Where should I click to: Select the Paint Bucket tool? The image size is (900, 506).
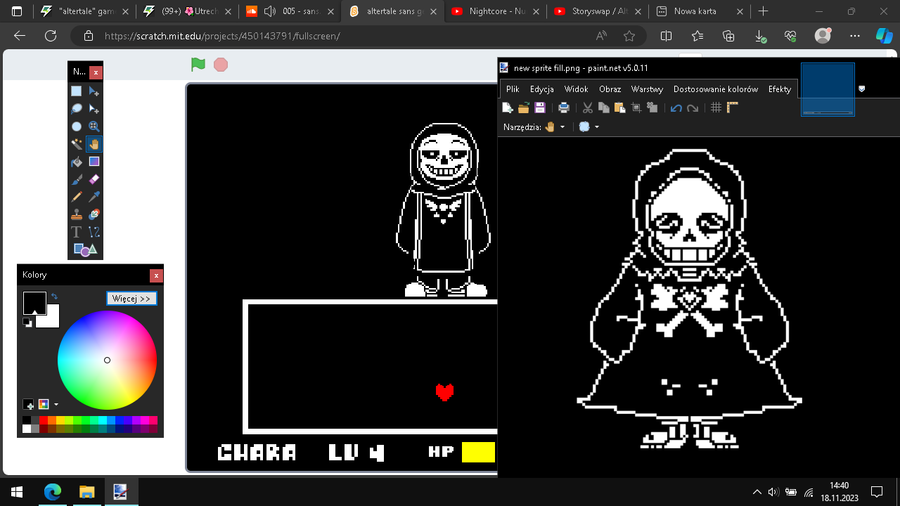(x=76, y=162)
